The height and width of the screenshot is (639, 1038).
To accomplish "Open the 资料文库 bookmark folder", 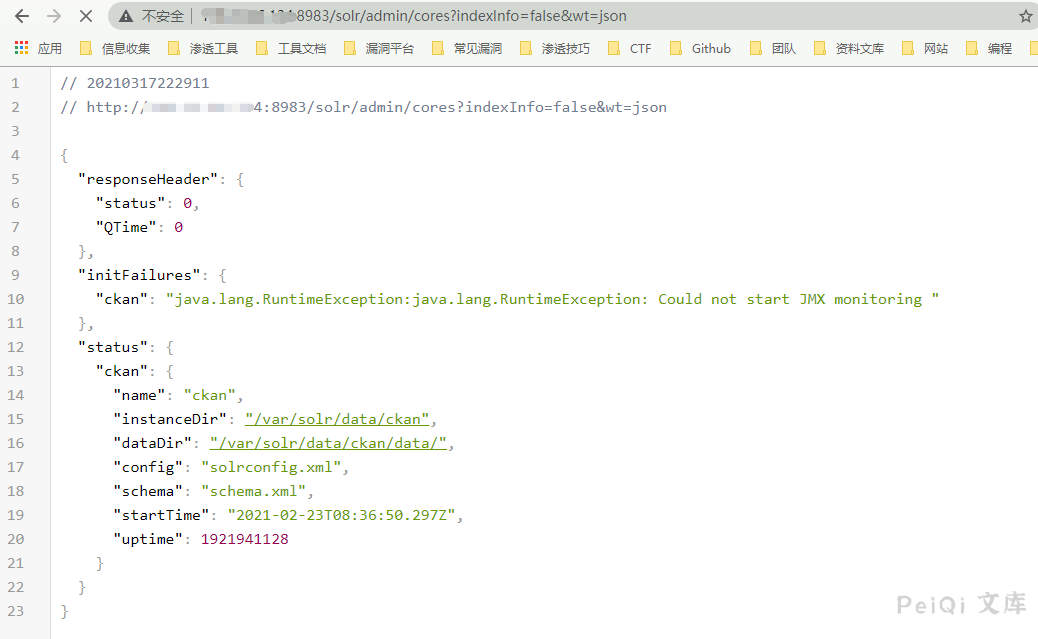I will (x=849, y=48).
